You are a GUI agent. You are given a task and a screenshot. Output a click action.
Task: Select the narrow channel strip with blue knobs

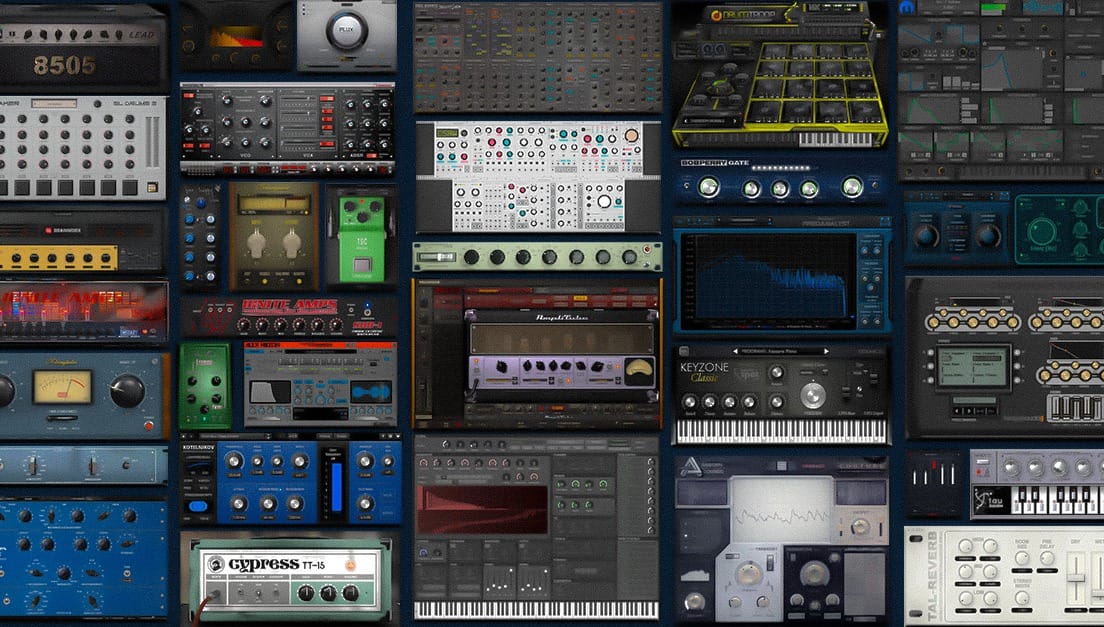point(200,236)
